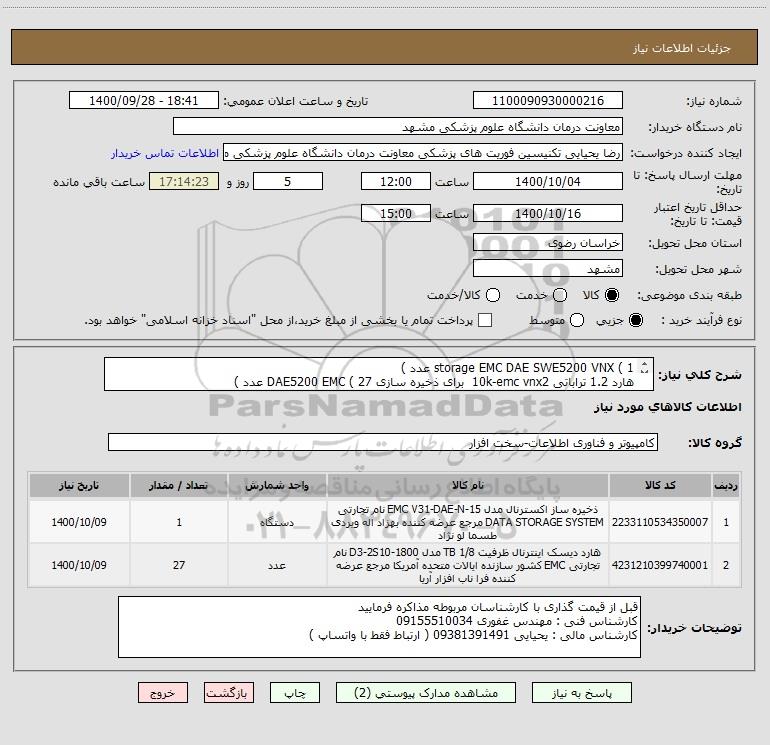This screenshot has width=770, height=745.
Task: Click the خروج exit button
Action: pyautogui.click(x=163, y=692)
